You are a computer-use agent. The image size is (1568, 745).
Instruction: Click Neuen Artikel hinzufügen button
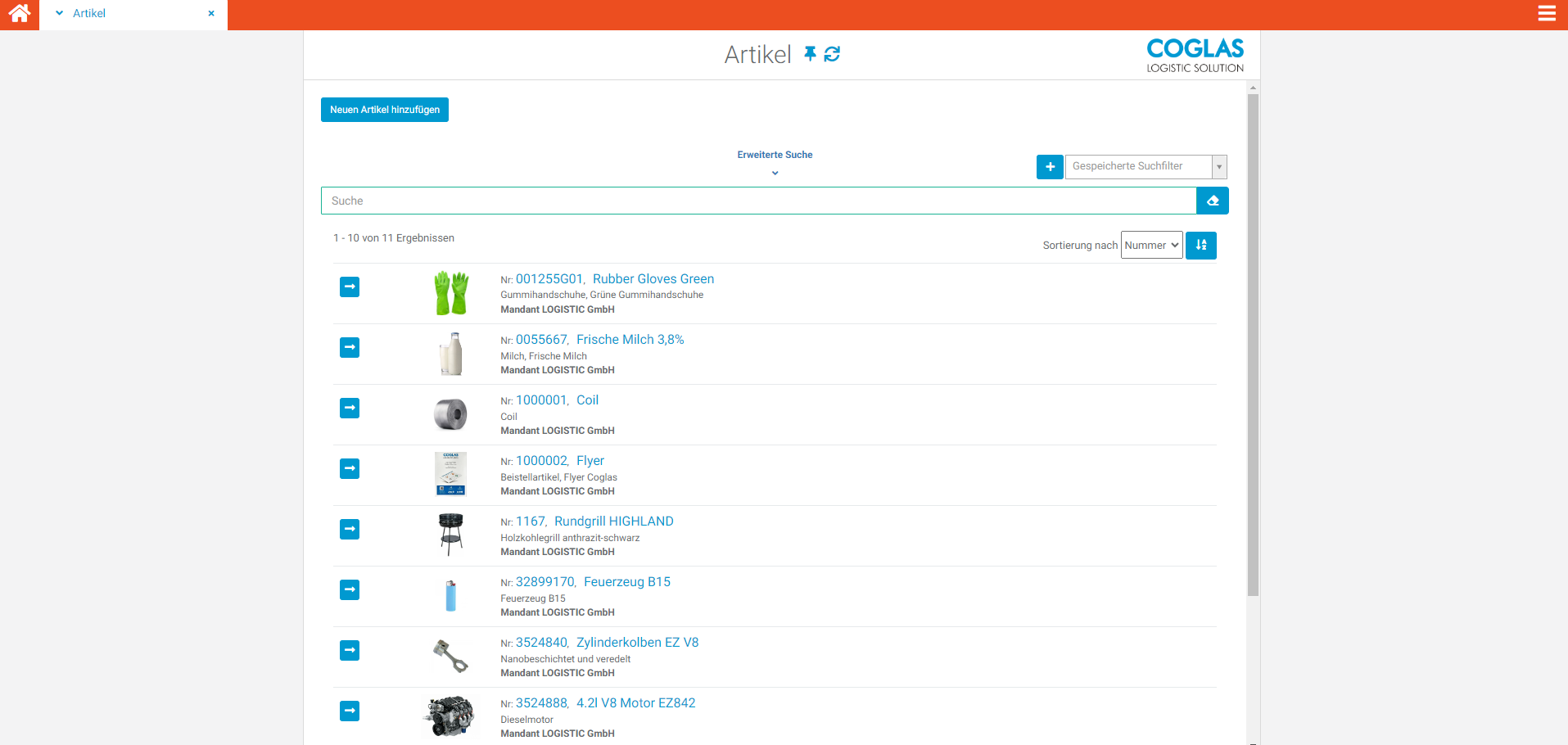384,110
